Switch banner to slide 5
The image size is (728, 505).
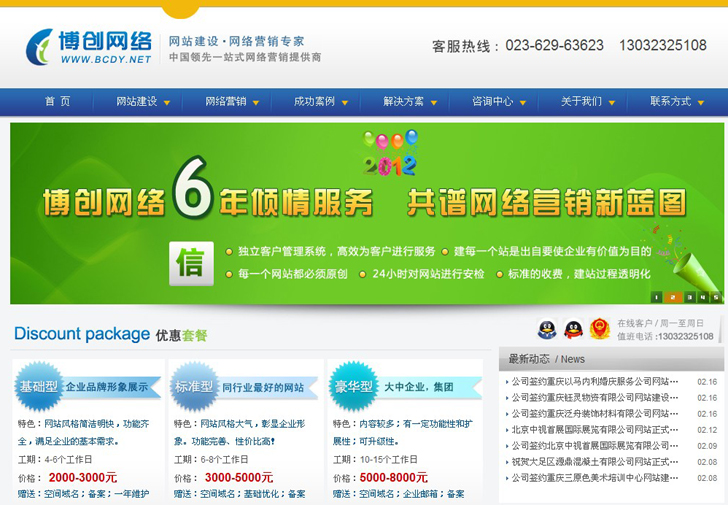click(717, 297)
